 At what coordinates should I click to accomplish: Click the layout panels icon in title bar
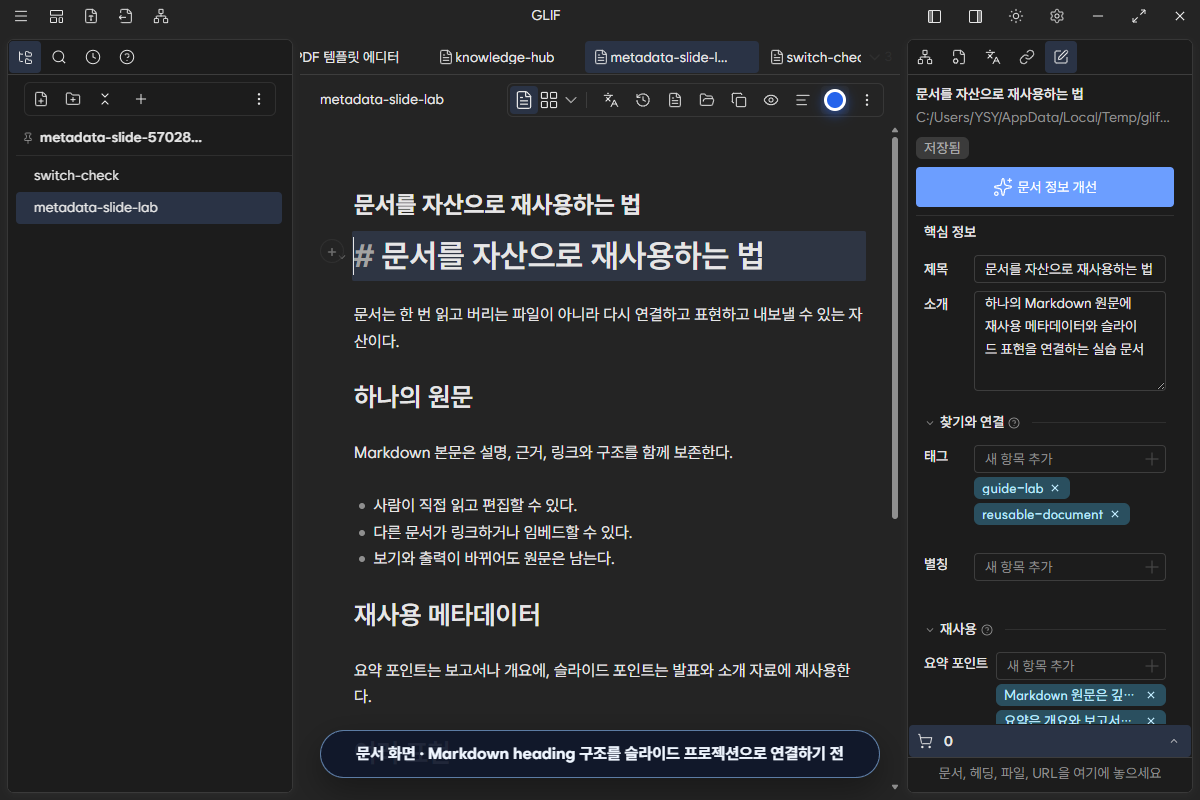tap(57, 16)
